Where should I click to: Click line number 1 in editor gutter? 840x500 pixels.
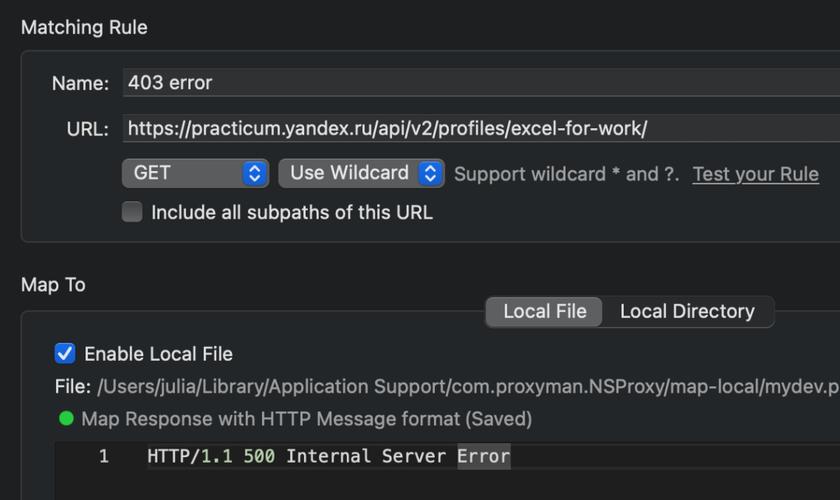[x=103, y=457]
